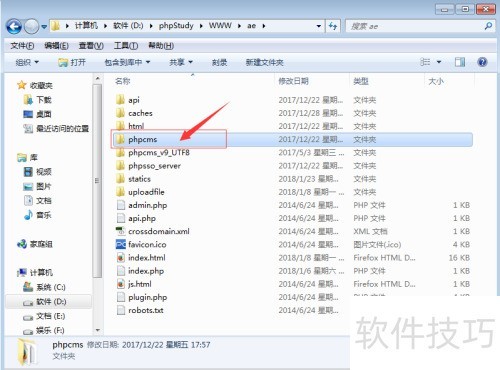This screenshot has height=370, width=500.
Task: Open the 视频 library
Action: click(x=38, y=172)
